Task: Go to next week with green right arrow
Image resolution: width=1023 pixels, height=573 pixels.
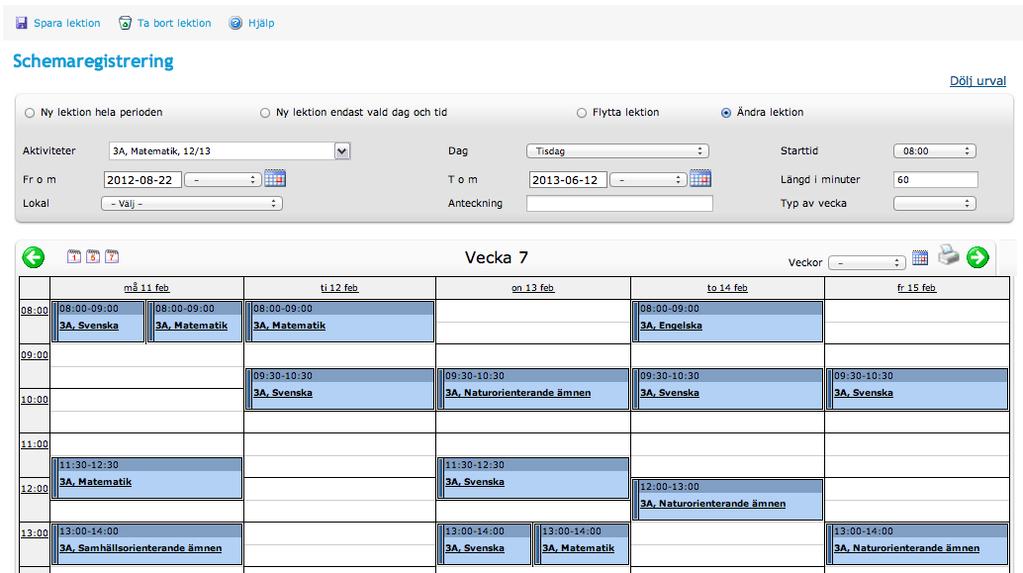Action: click(977, 257)
